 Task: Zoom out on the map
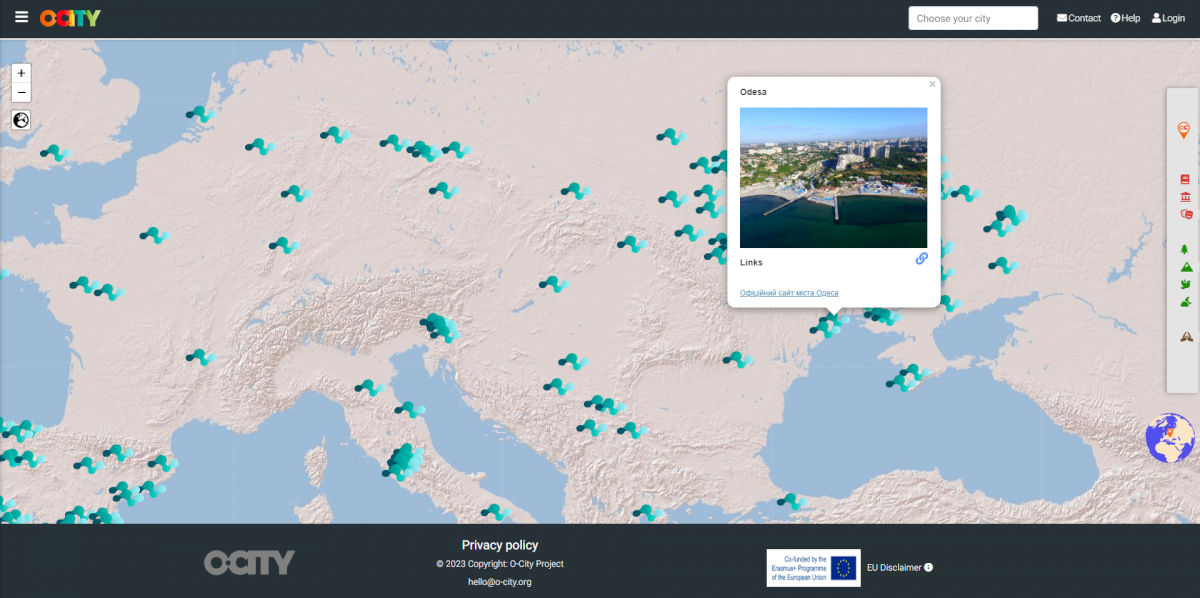(21, 93)
